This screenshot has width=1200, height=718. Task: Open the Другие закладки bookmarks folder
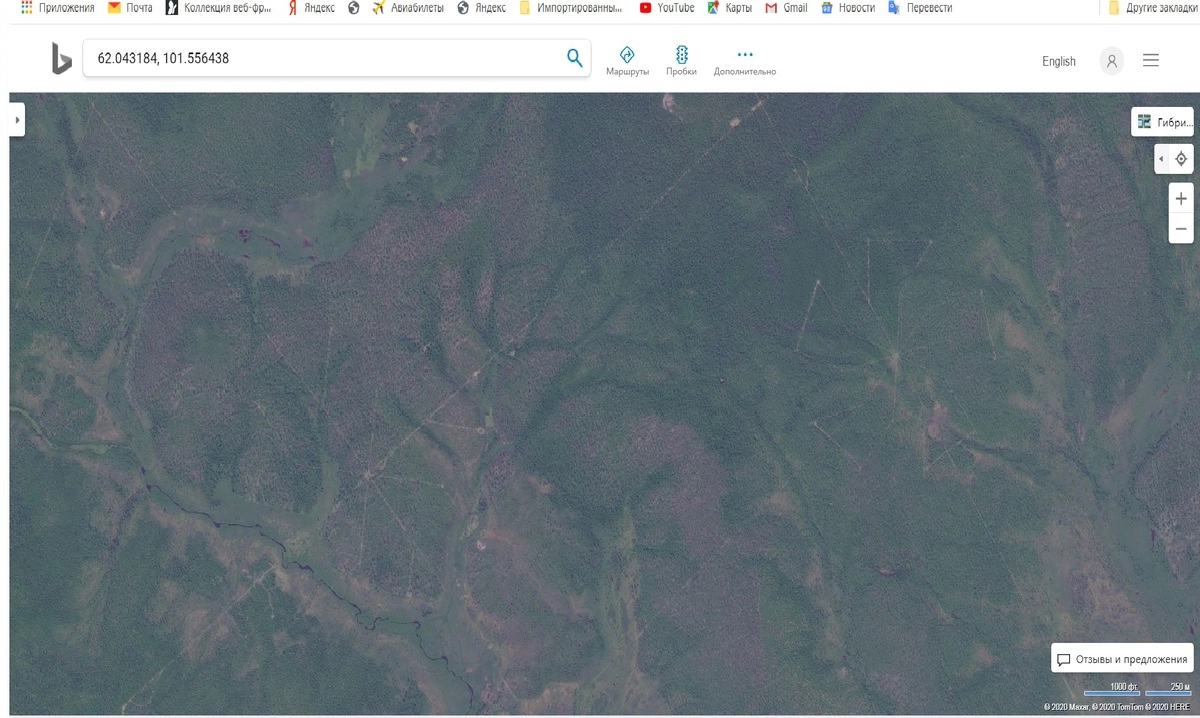click(x=1152, y=8)
